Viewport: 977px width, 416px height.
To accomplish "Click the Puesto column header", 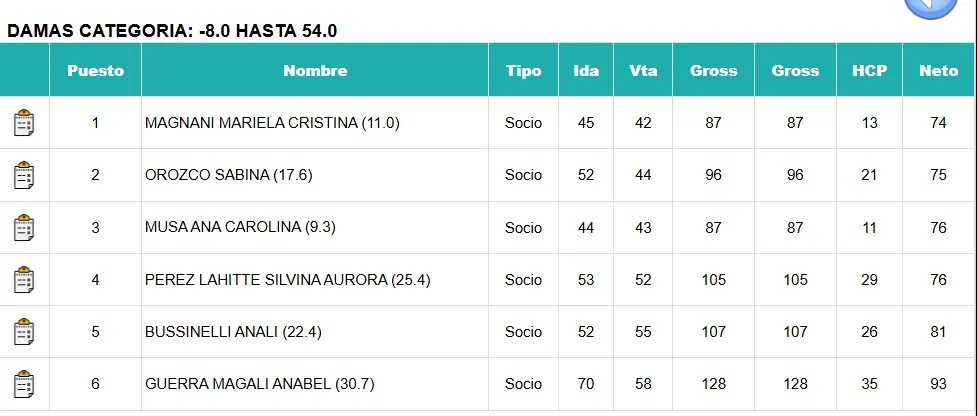I will [x=95, y=71].
